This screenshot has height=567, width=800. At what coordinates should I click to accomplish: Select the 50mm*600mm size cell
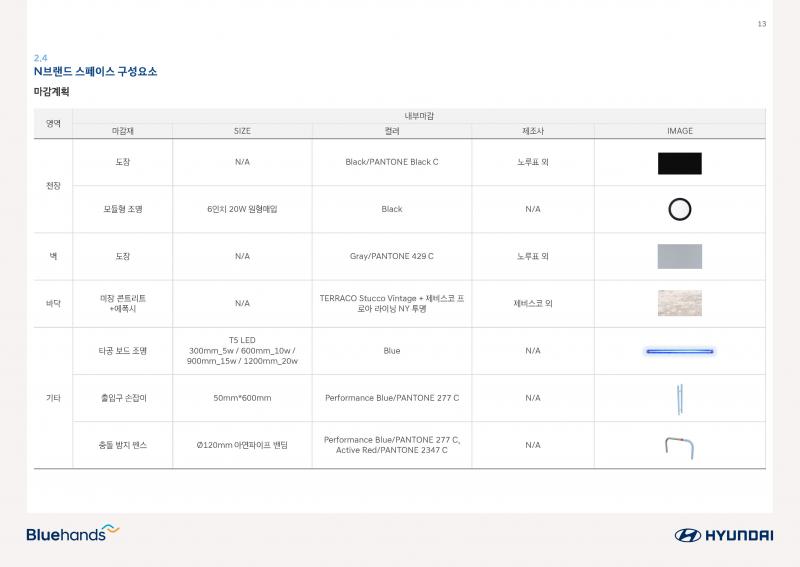coord(242,398)
